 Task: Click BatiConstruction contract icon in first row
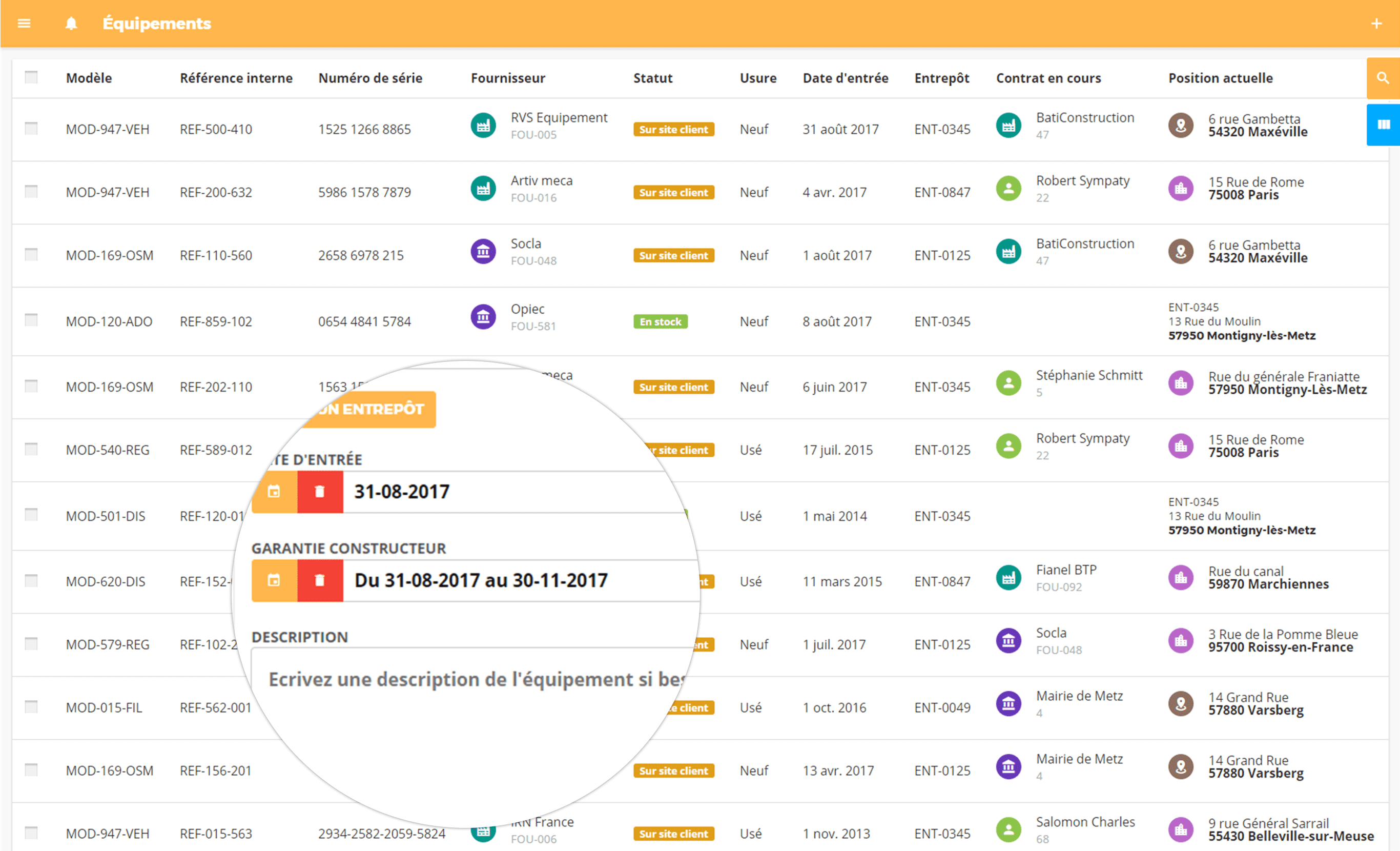[x=1008, y=126]
